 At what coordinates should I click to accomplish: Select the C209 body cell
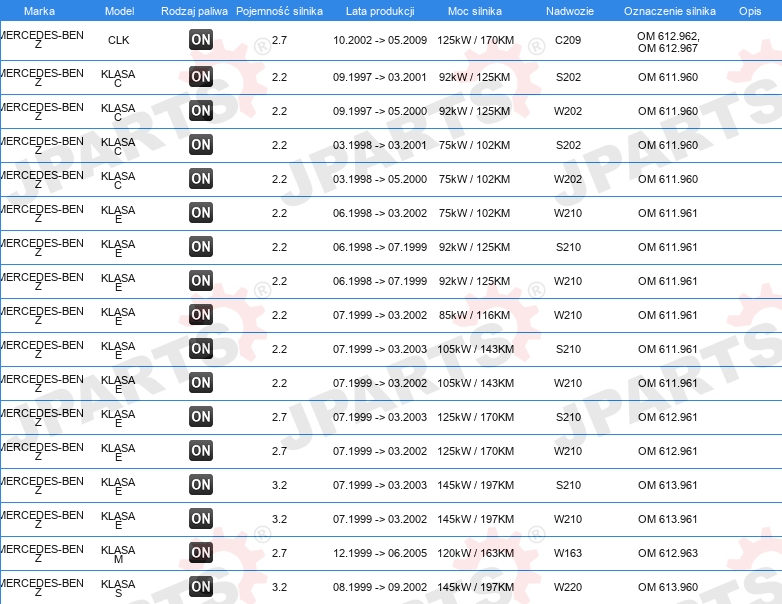(x=568, y=40)
